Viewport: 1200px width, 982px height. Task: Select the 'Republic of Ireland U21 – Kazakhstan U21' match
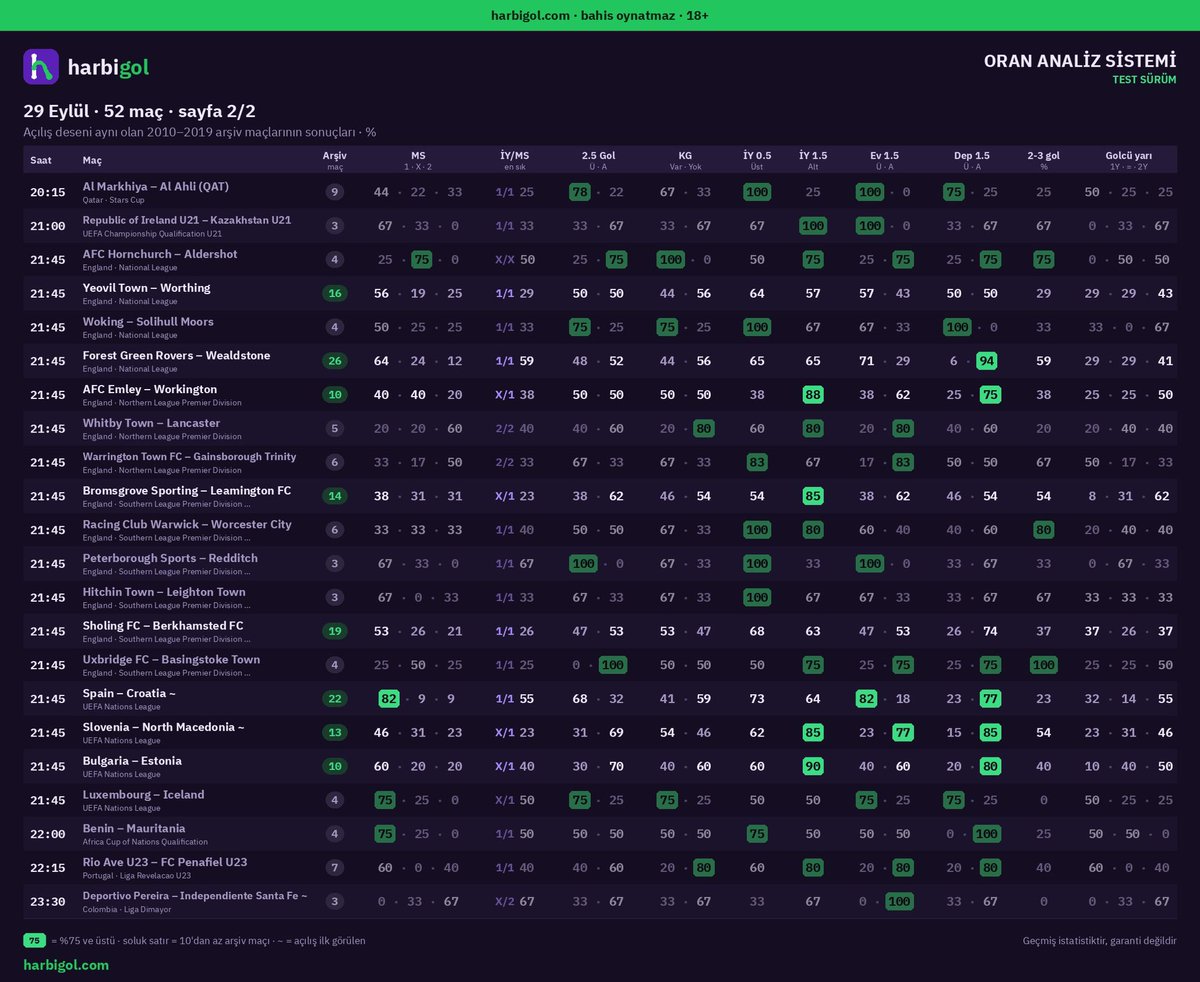187,221
